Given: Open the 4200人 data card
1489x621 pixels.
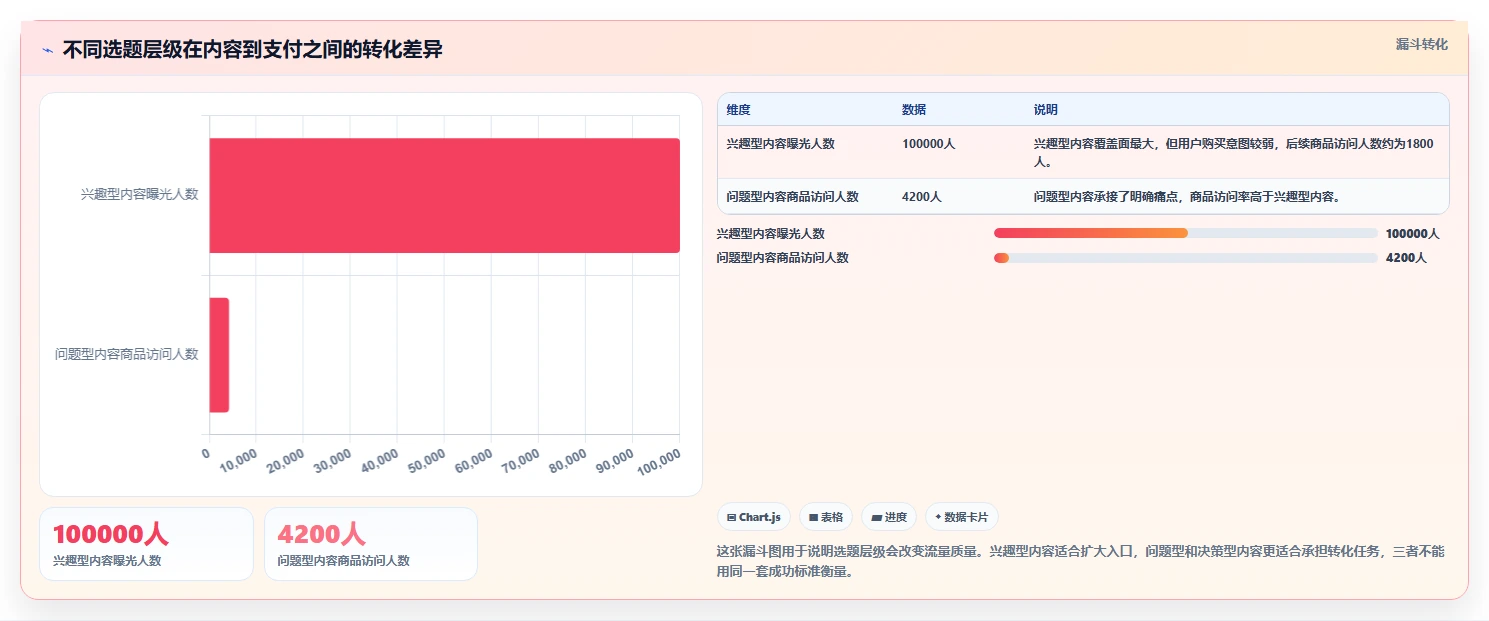Looking at the screenshot, I should point(371,544).
